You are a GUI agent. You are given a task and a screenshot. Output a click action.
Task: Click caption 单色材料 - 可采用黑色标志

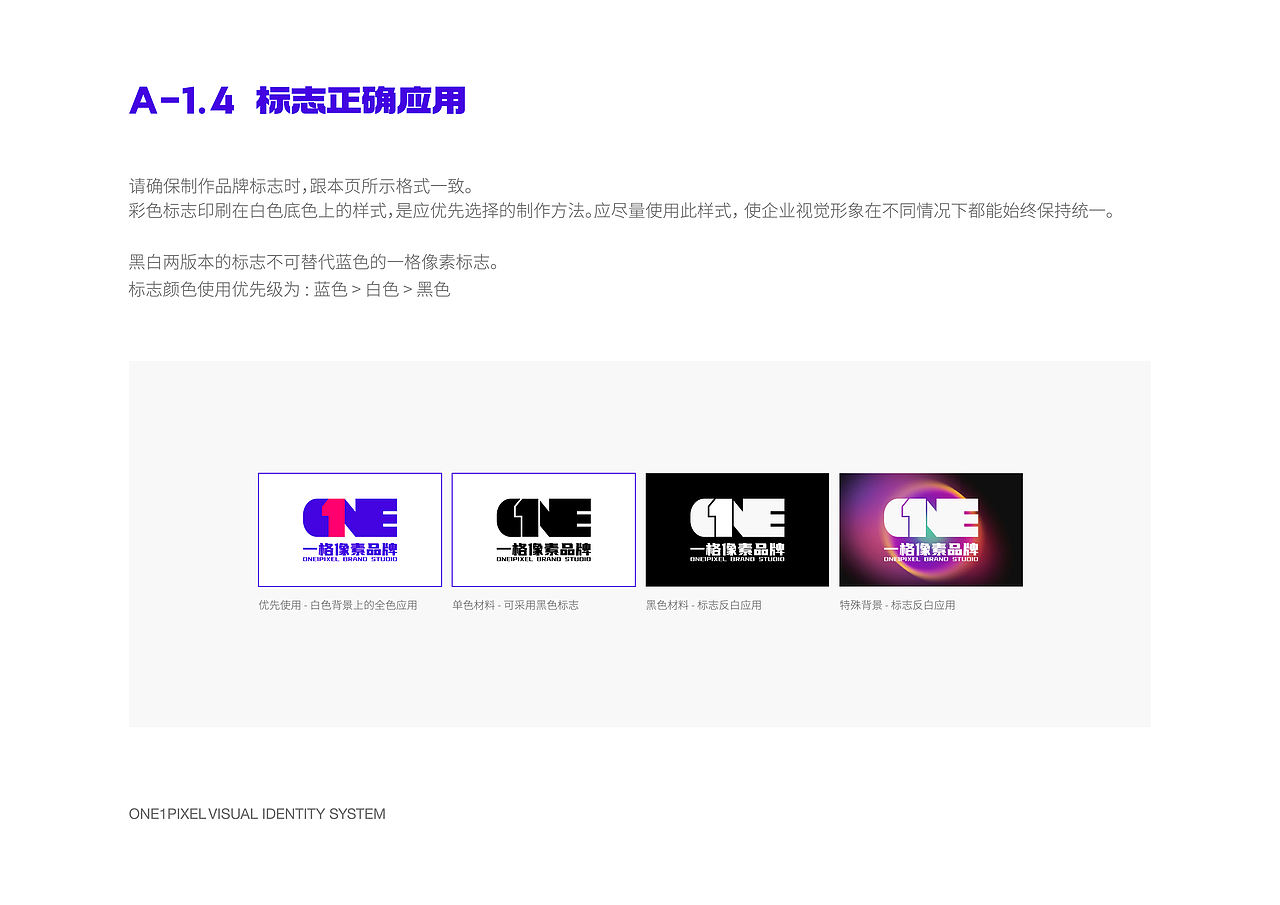[515, 605]
